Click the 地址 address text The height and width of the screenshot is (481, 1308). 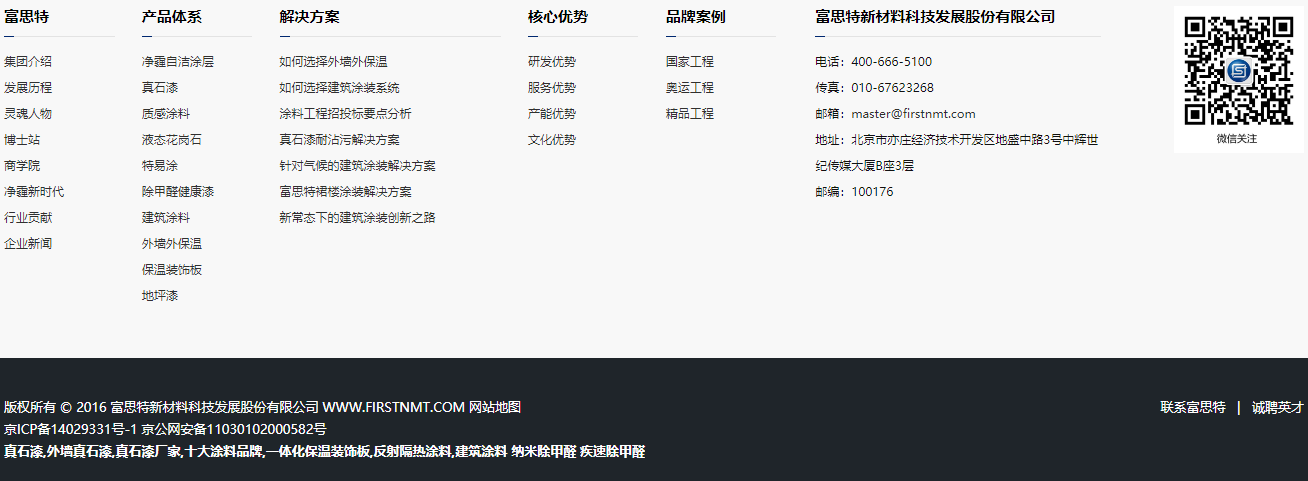[x=957, y=153]
